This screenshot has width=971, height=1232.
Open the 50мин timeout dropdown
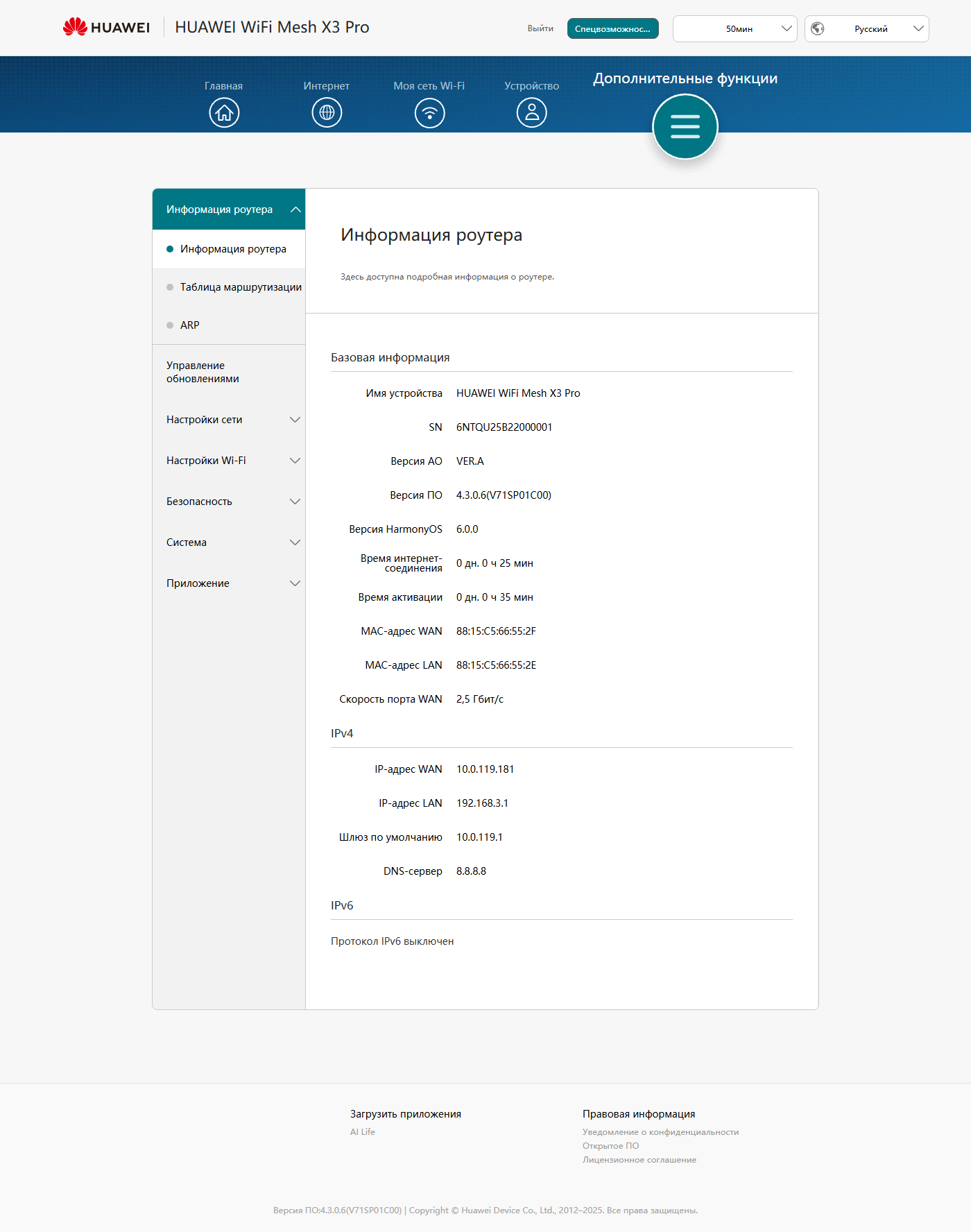735,28
